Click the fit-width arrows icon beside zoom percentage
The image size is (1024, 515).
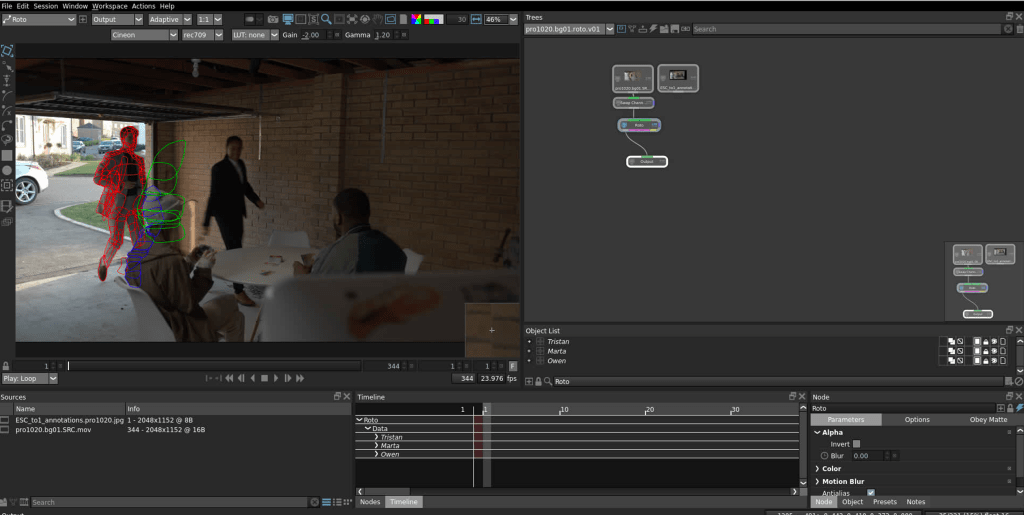[476, 19]
